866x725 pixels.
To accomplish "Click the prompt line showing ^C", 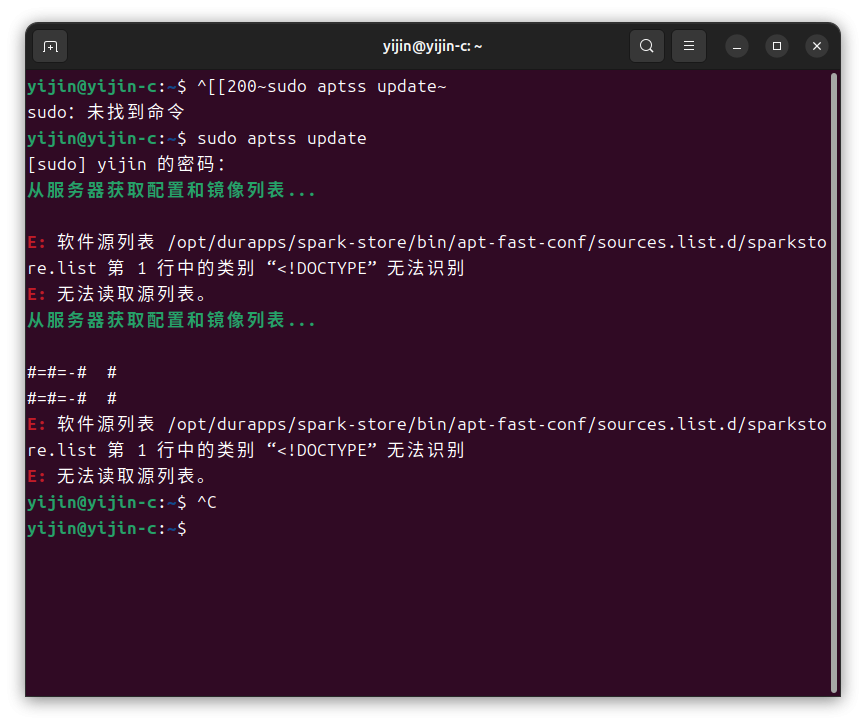I will 122,502.
